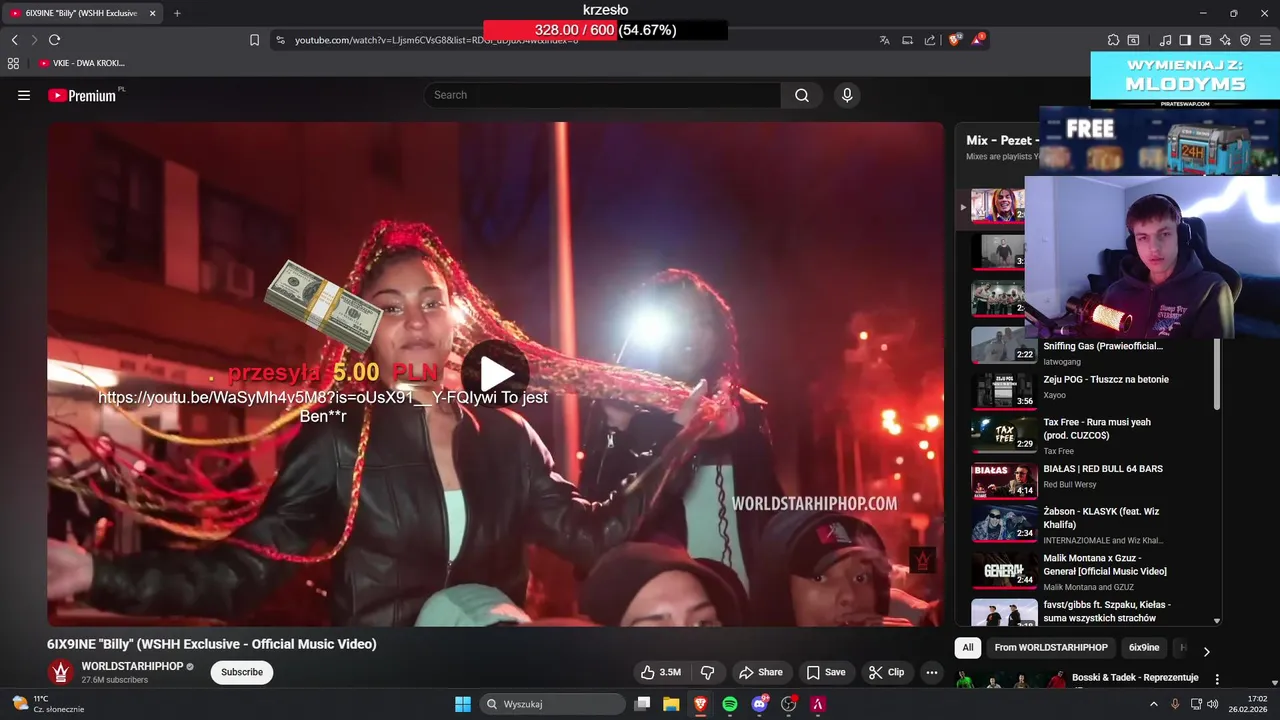Click the YouTube search magnifier button
This screenshot has width=1280, height=720.
pyautogui.click(x=802, y=95)
